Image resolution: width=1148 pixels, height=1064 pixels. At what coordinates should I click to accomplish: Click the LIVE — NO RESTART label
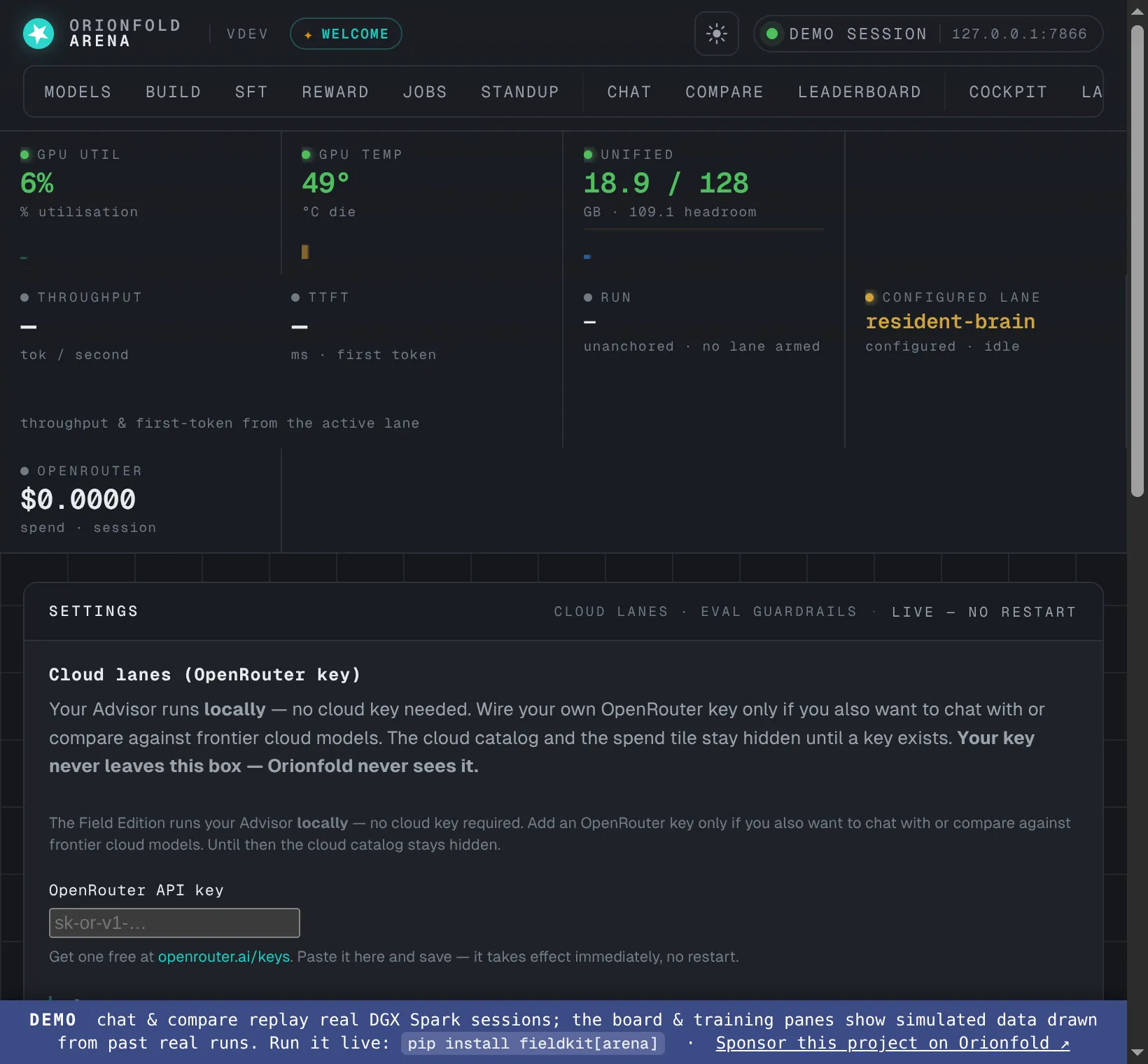(x=983, y=612)
